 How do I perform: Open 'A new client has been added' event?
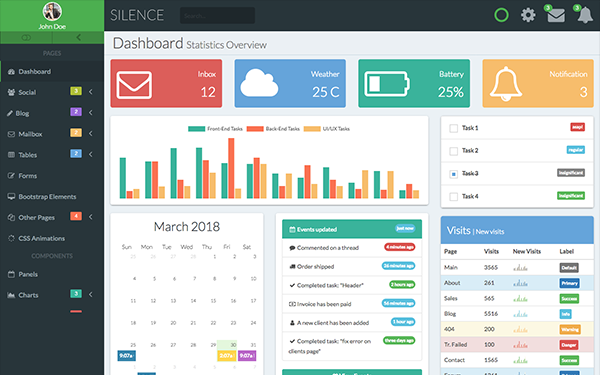point(352,323)
